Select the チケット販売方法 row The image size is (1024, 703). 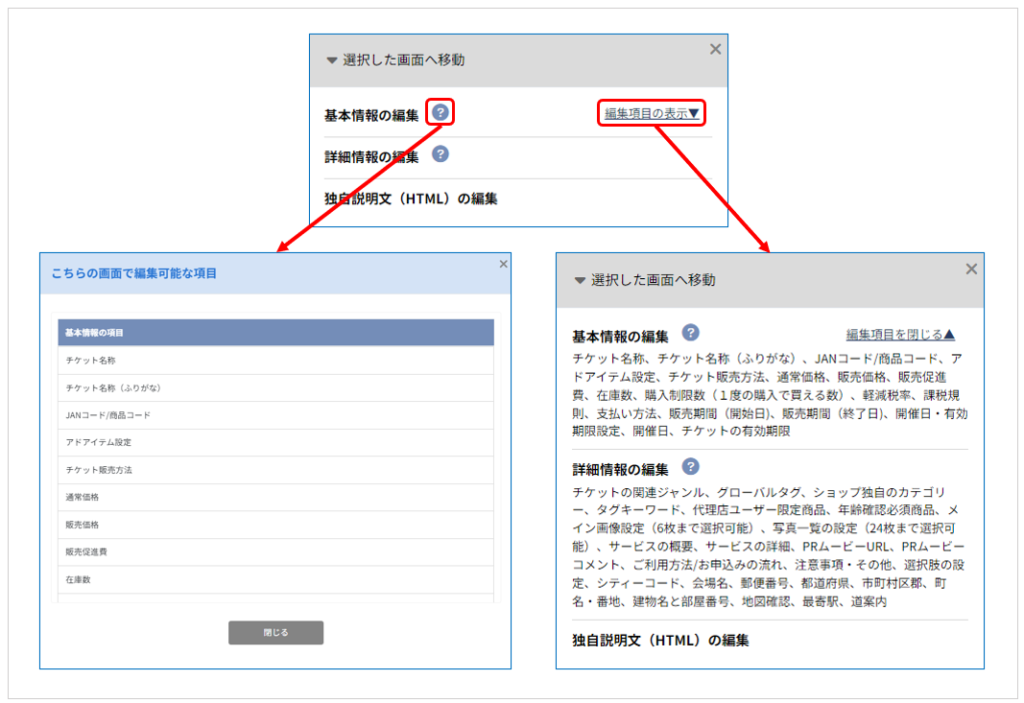(x=276, y=470)
